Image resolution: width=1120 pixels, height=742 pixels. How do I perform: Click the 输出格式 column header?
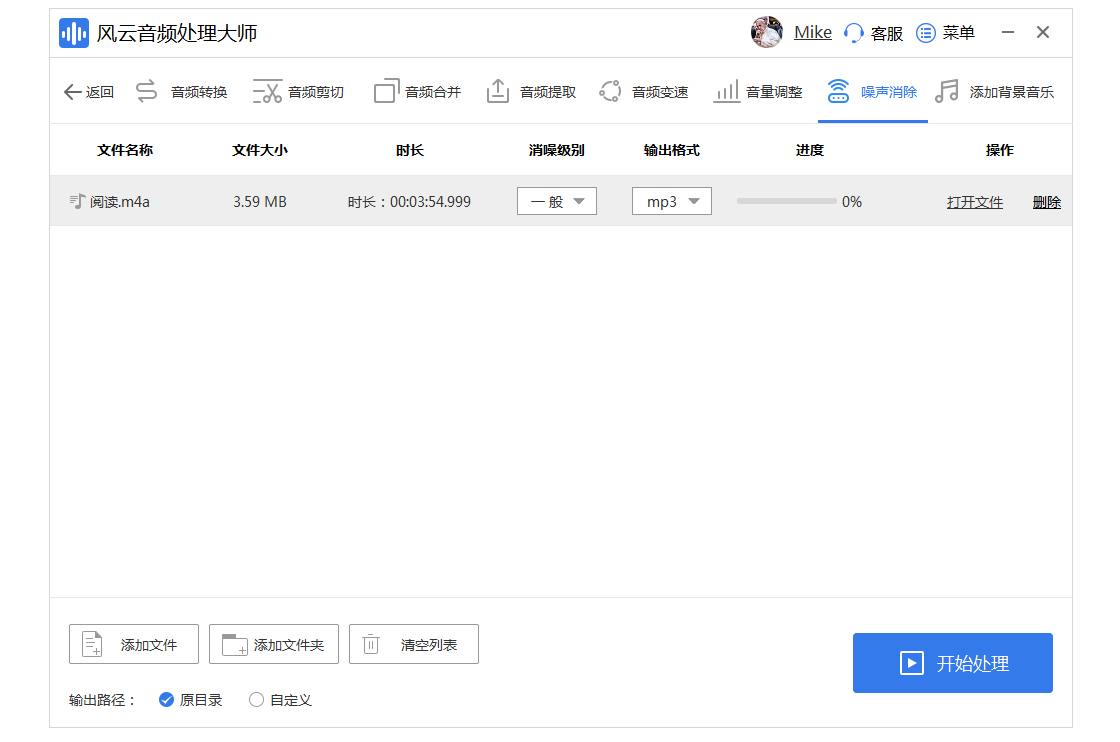click(x=672, y=150)
